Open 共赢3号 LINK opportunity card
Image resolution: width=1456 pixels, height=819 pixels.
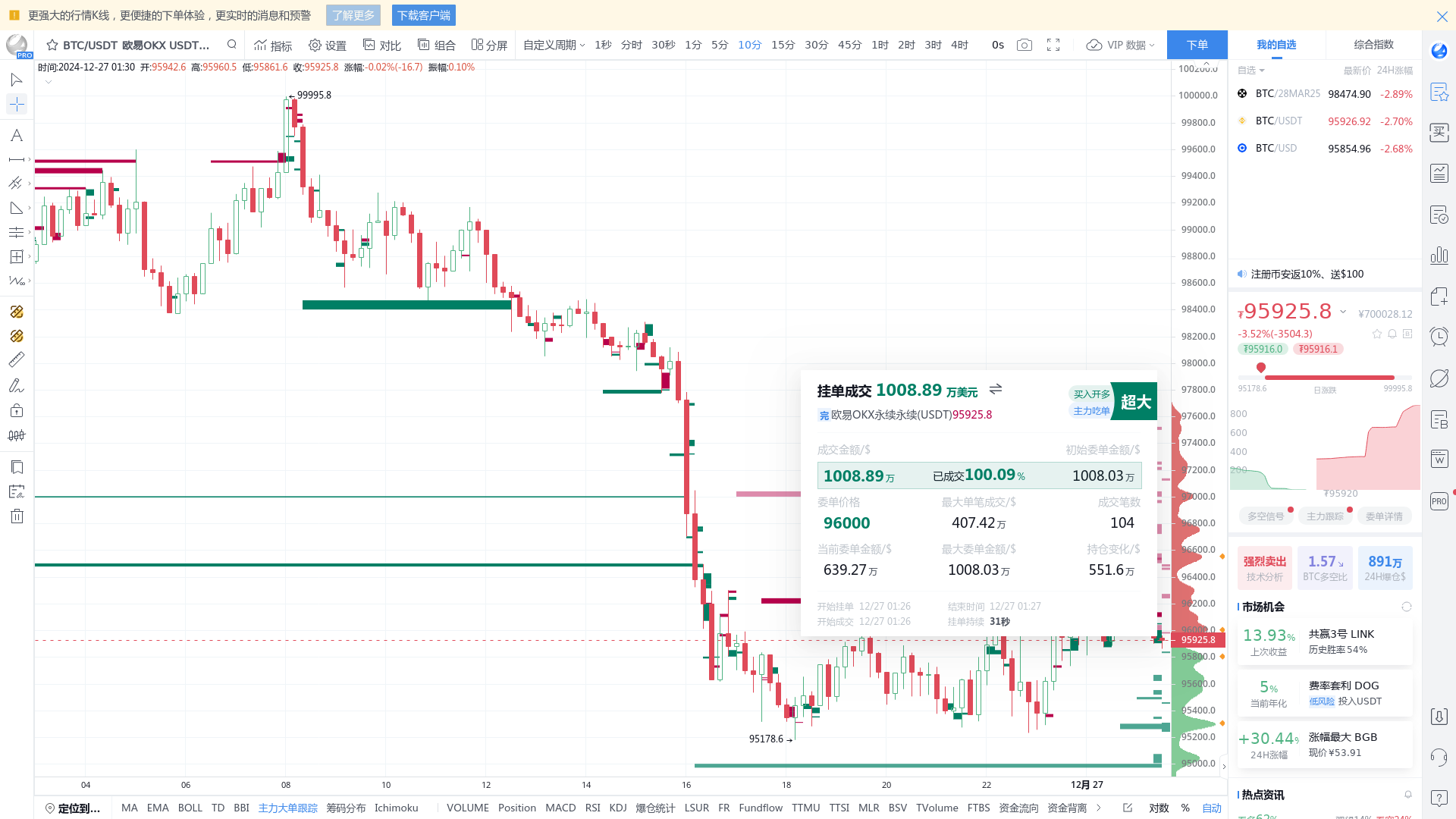coord(1325,642)
